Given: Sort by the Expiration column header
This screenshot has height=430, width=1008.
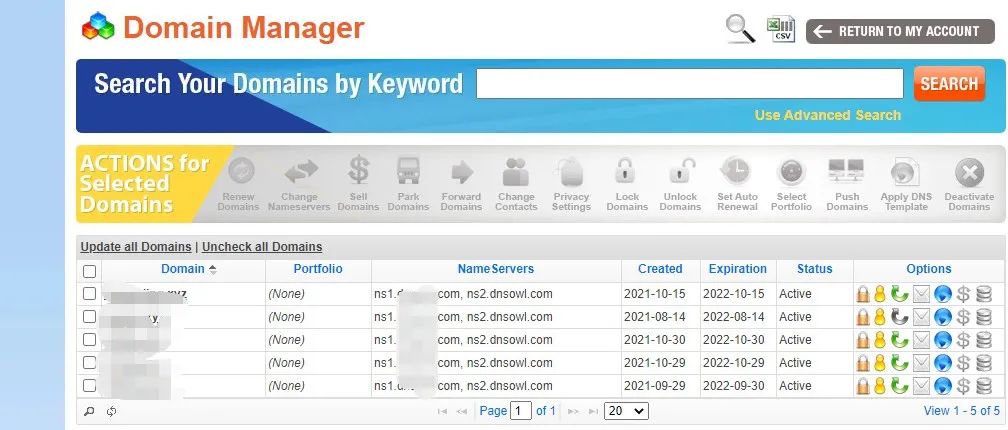Looking at the screenshot, I should click(737, 269).
